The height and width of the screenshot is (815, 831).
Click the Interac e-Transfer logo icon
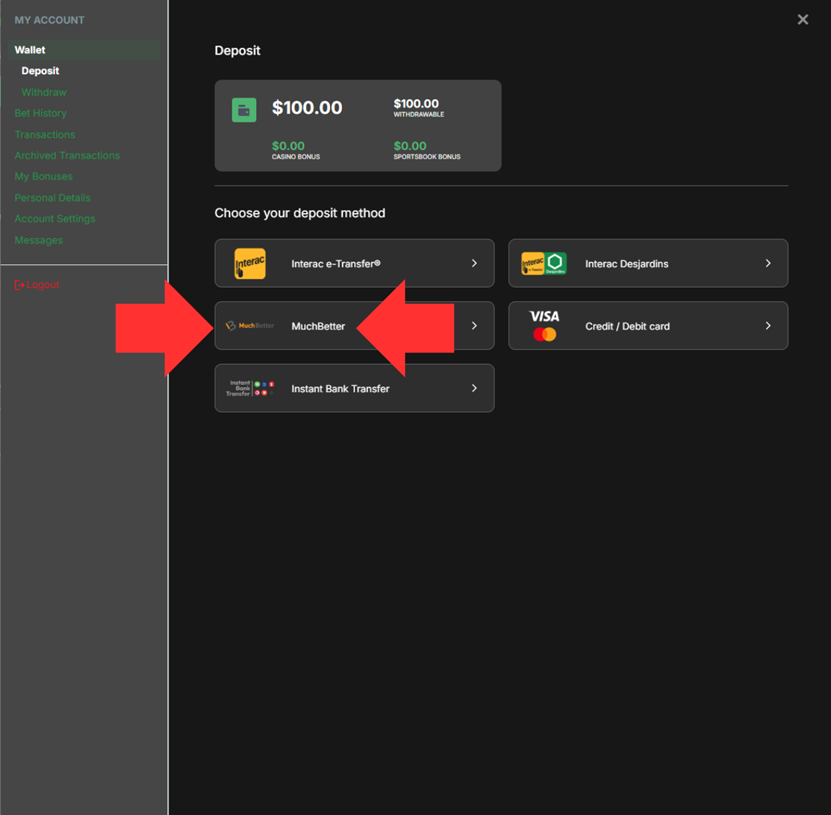[249, 264]
